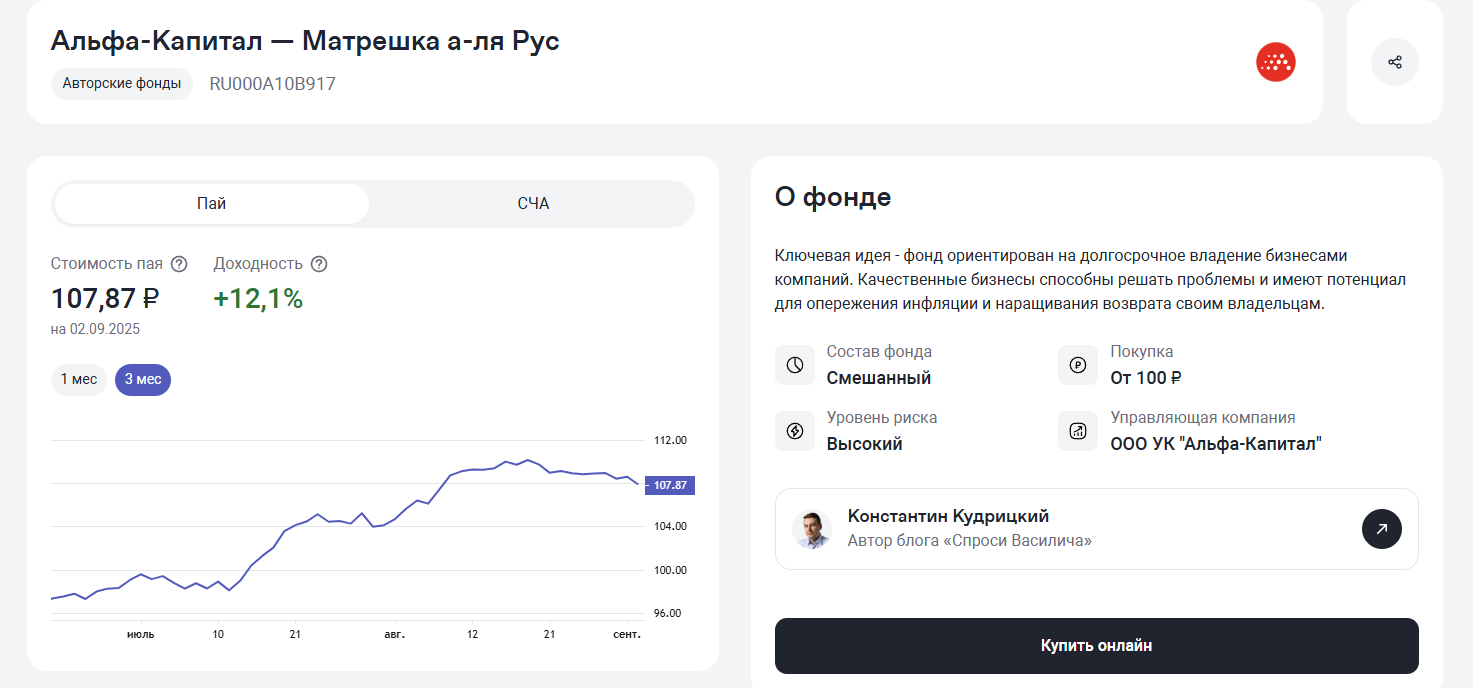Click Константин Кудрицкий's avatar photo
The height and width of the screenshot is (688, 1473).
click(x=812, y=529)
